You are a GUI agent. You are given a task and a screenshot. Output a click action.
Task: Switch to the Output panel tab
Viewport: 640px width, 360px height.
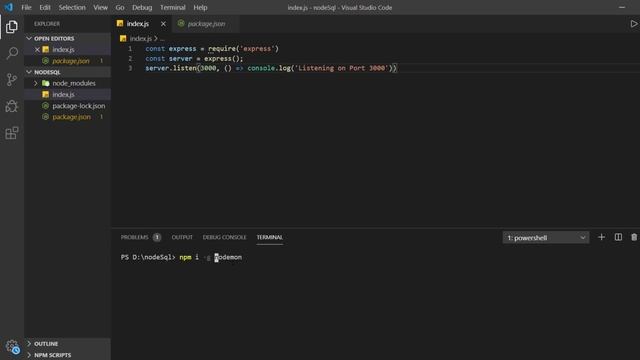coord(182,237)
